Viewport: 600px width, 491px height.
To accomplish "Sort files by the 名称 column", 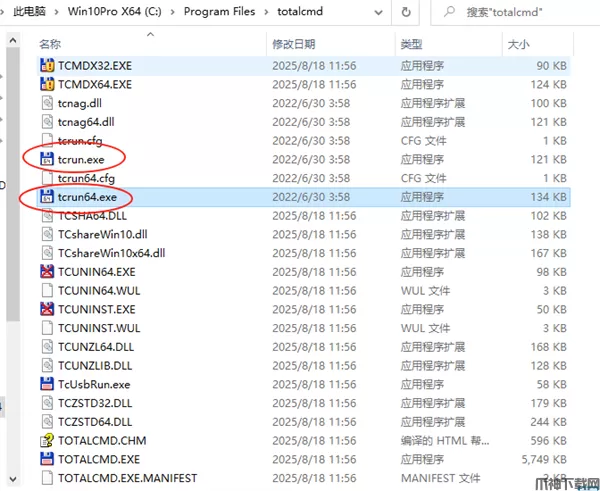I will (x=50, y=44).
